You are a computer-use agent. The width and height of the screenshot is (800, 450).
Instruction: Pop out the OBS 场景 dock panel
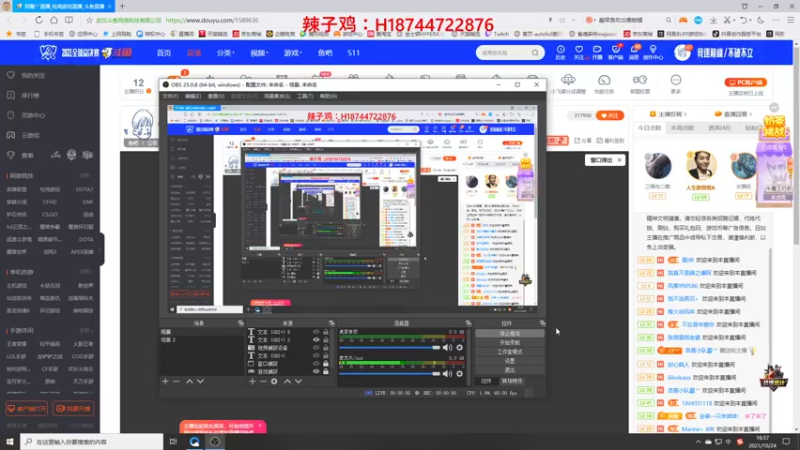(x=241, y=323)
